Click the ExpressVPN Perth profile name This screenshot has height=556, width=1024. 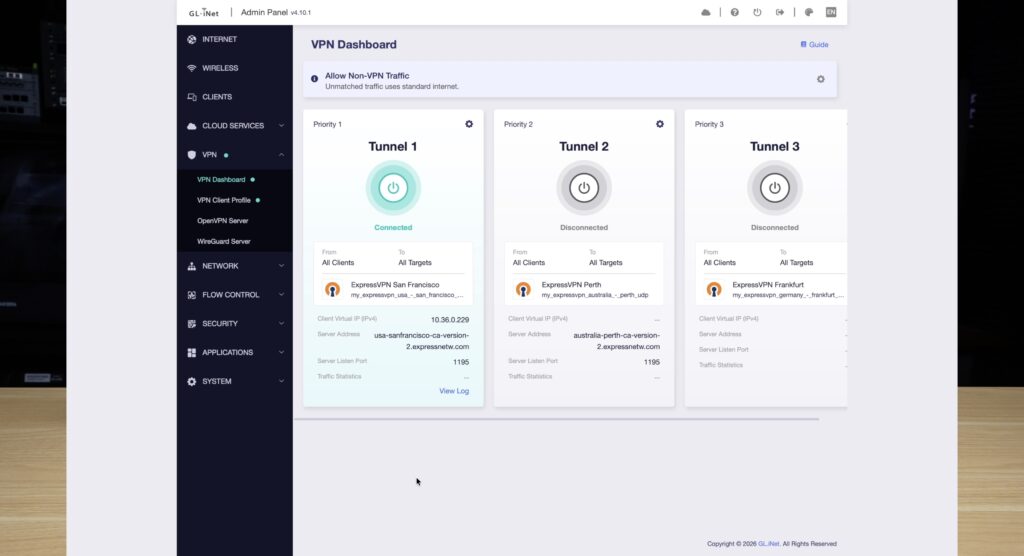coord(571,285)
